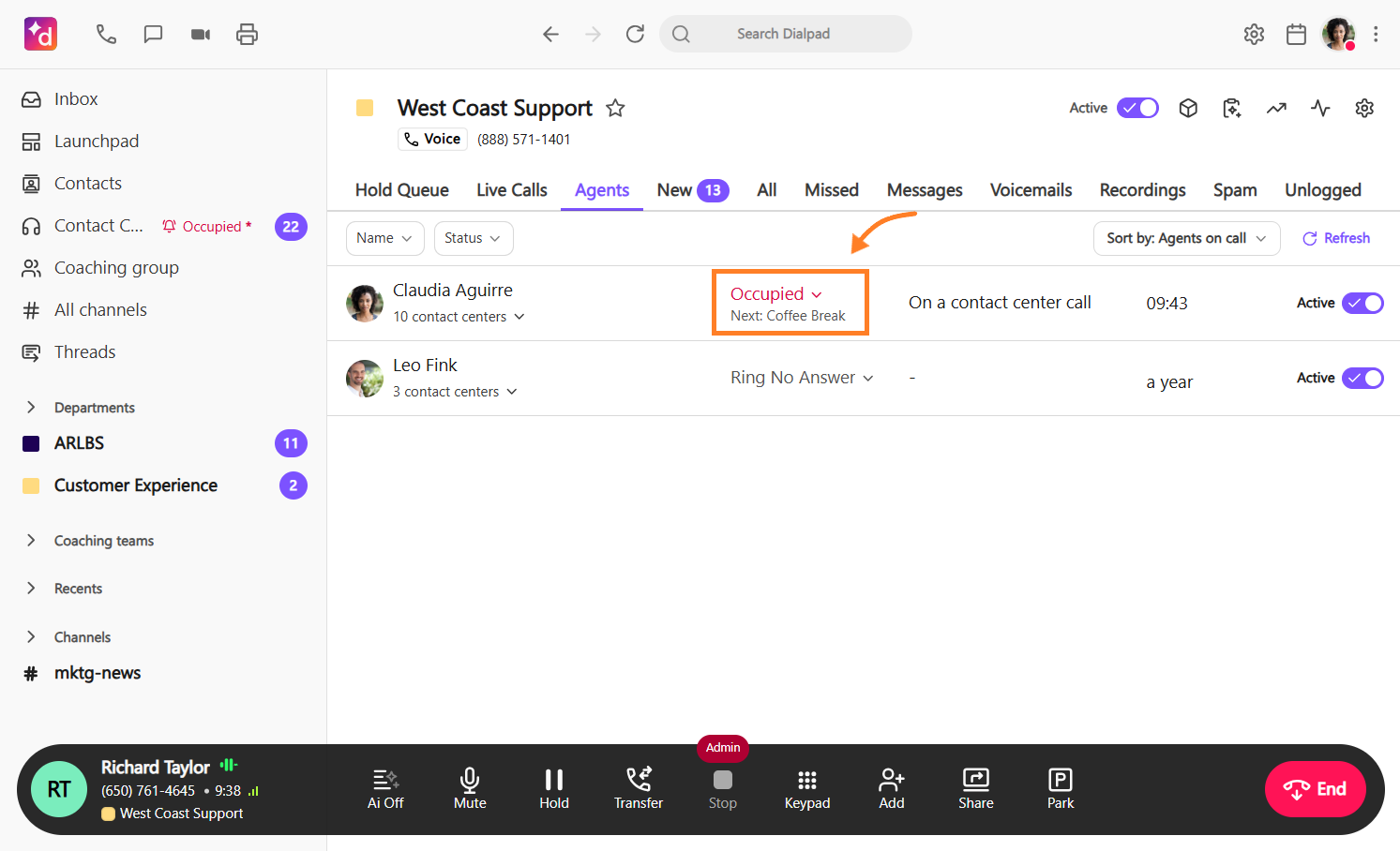This screenshot has height=851, width=1400.
Task: Open the three-dot more menu
Action: (1376, 35)
